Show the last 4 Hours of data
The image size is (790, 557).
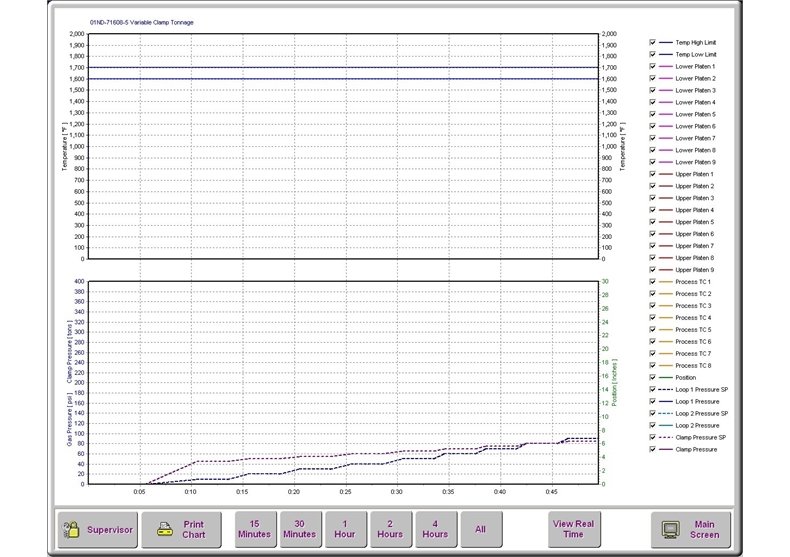pos(435,528)
